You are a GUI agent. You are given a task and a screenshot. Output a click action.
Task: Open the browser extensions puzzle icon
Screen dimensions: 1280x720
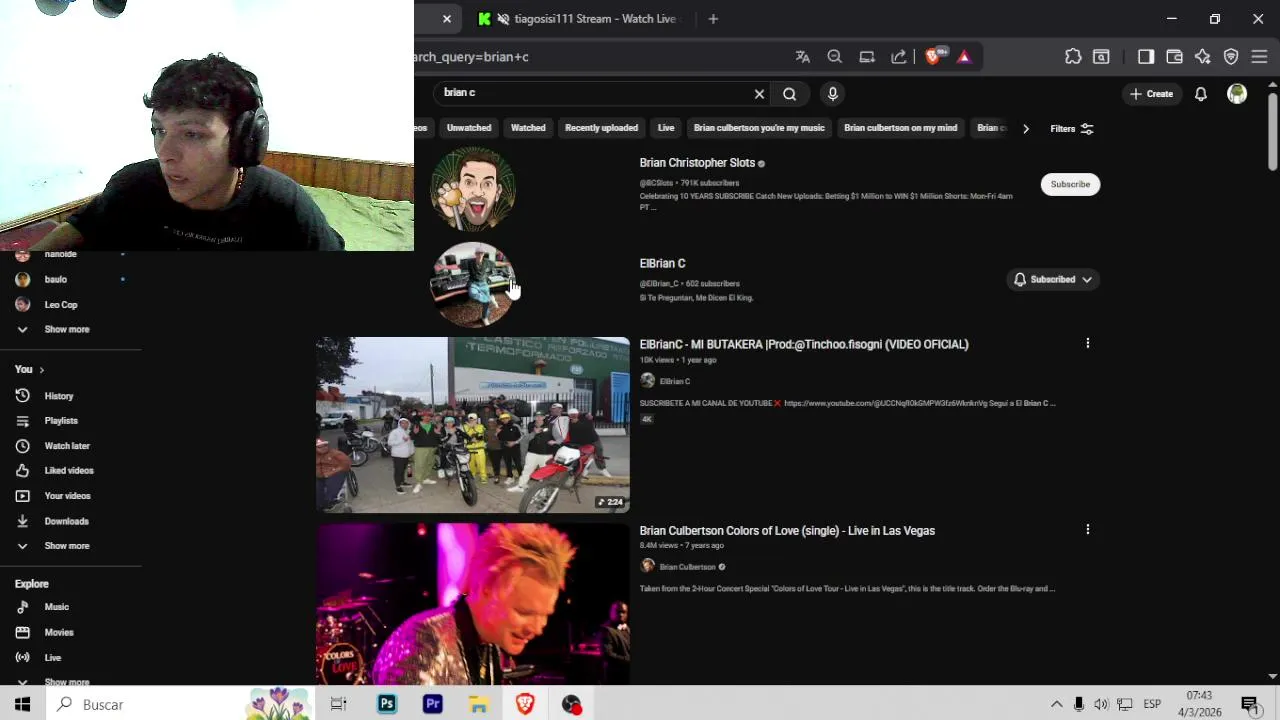pos(1073,57)
